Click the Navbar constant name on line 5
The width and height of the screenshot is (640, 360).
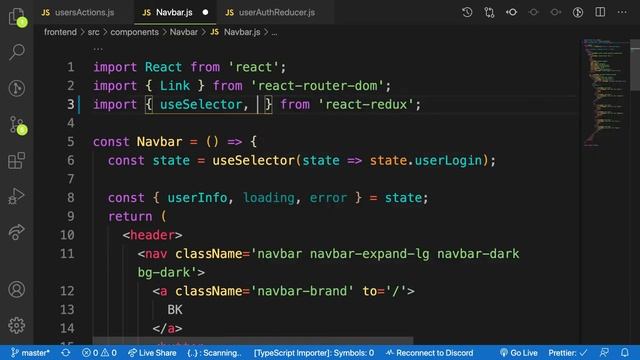click(159, 142)
